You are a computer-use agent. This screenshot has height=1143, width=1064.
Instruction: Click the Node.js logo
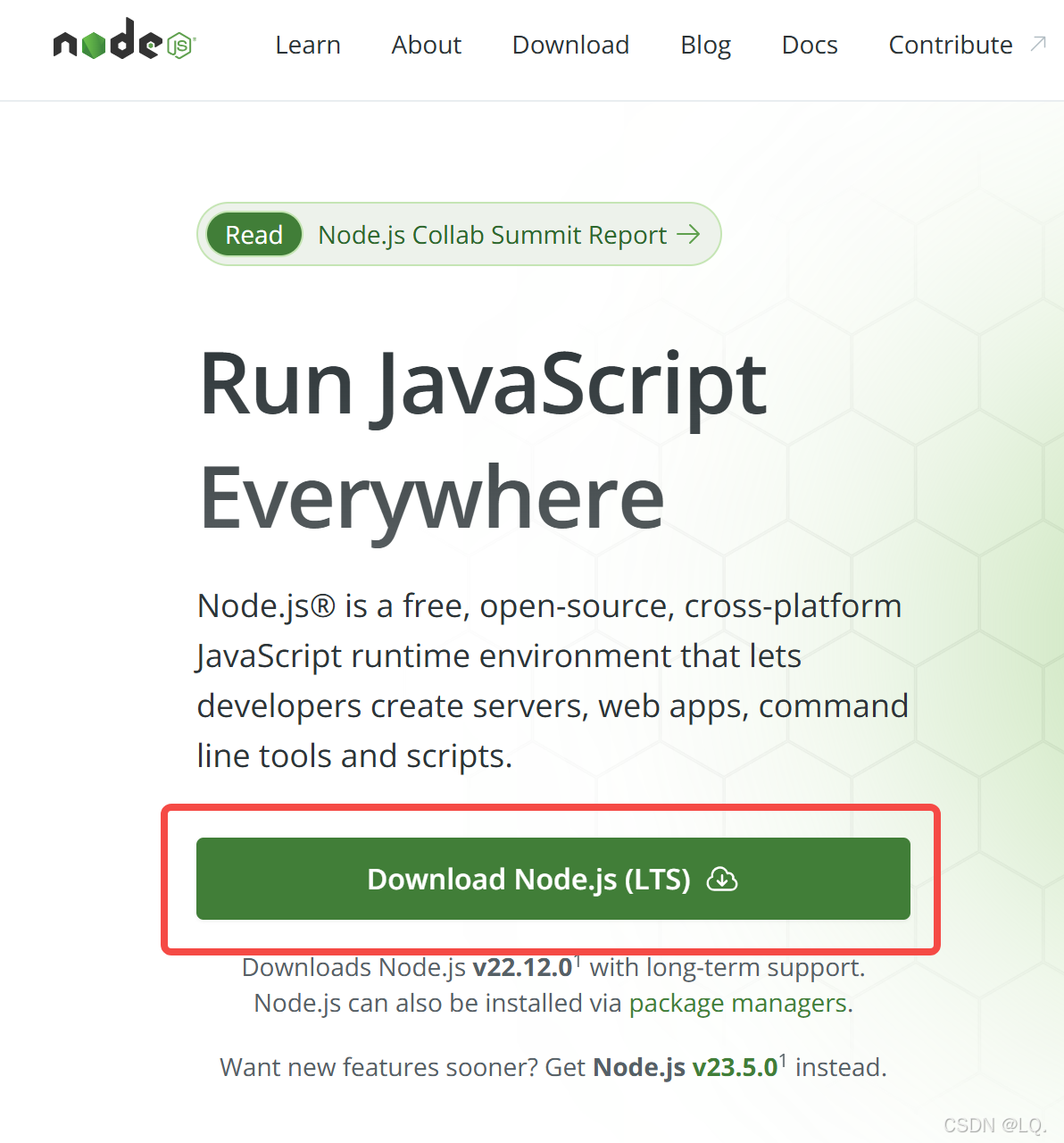(124, 40)
